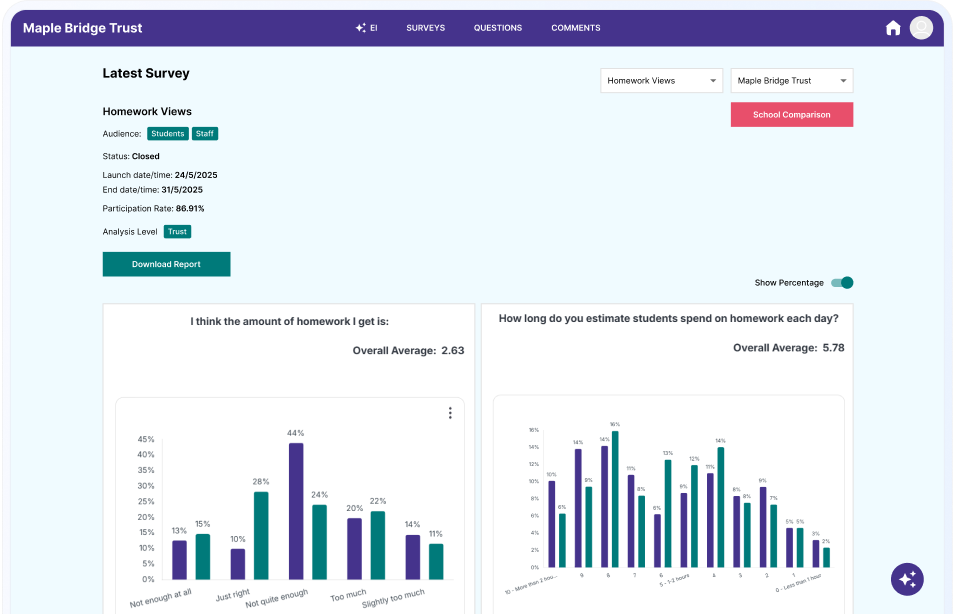Click the 44% purple bar in homework chart
955x614 pixels.
[x=296, y=511]
